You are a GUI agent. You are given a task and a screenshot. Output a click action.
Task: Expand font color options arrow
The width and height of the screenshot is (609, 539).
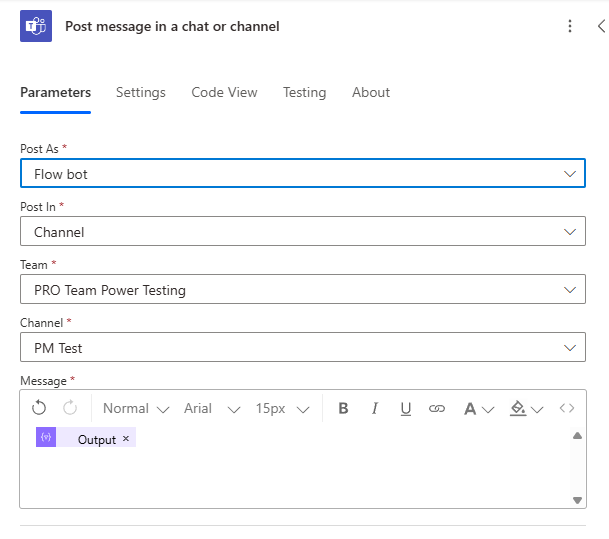(x=488, y=409)
